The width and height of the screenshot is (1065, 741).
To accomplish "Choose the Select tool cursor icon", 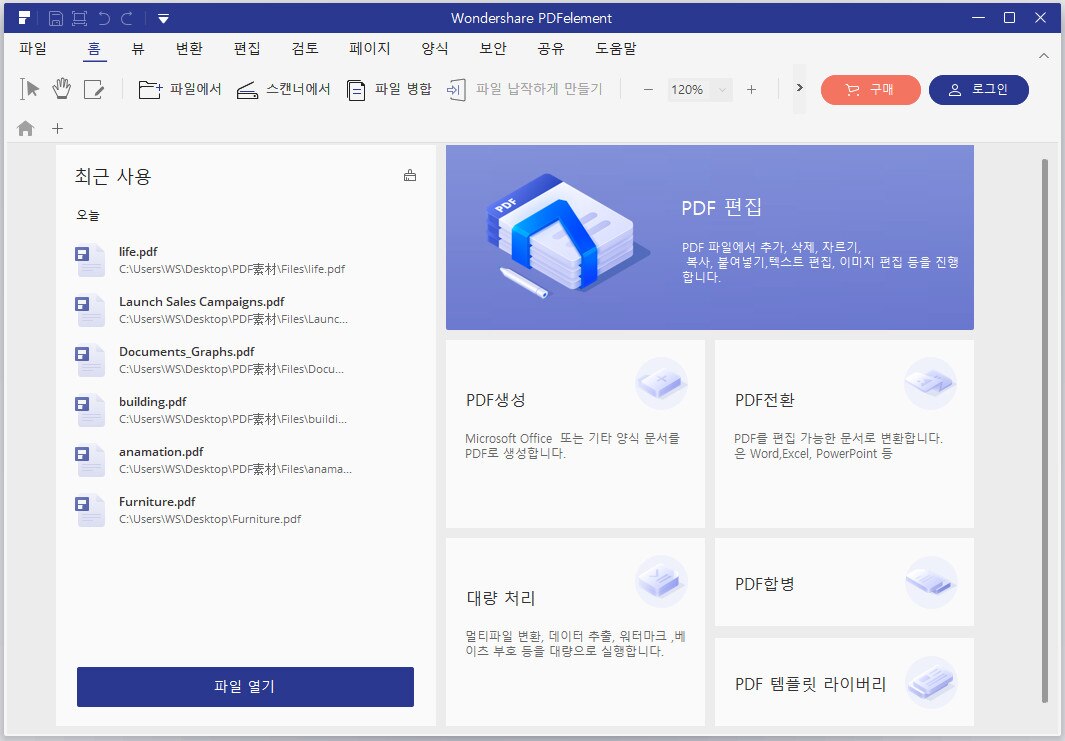I will point(30,89).
